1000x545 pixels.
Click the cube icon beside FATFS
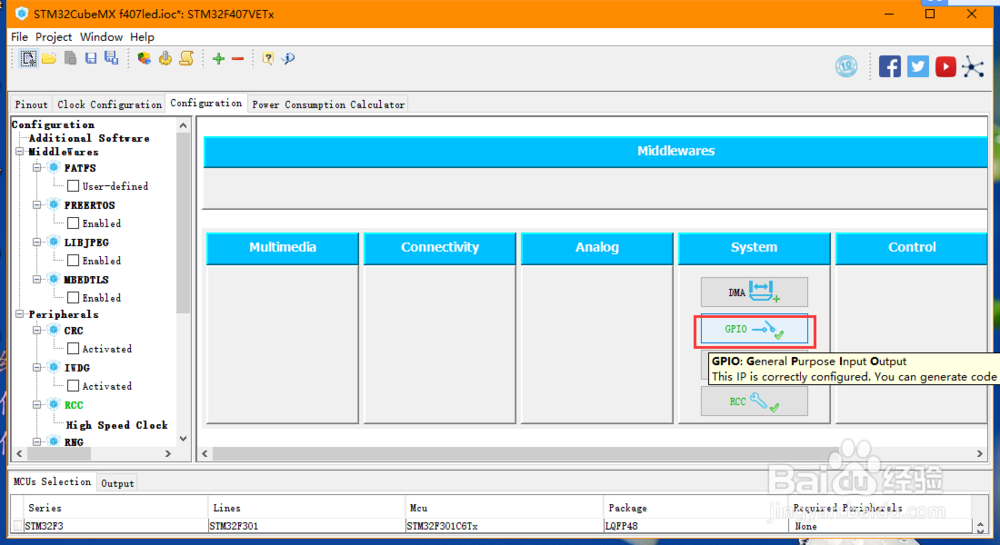pyautogui.click(x=54, y=168)
